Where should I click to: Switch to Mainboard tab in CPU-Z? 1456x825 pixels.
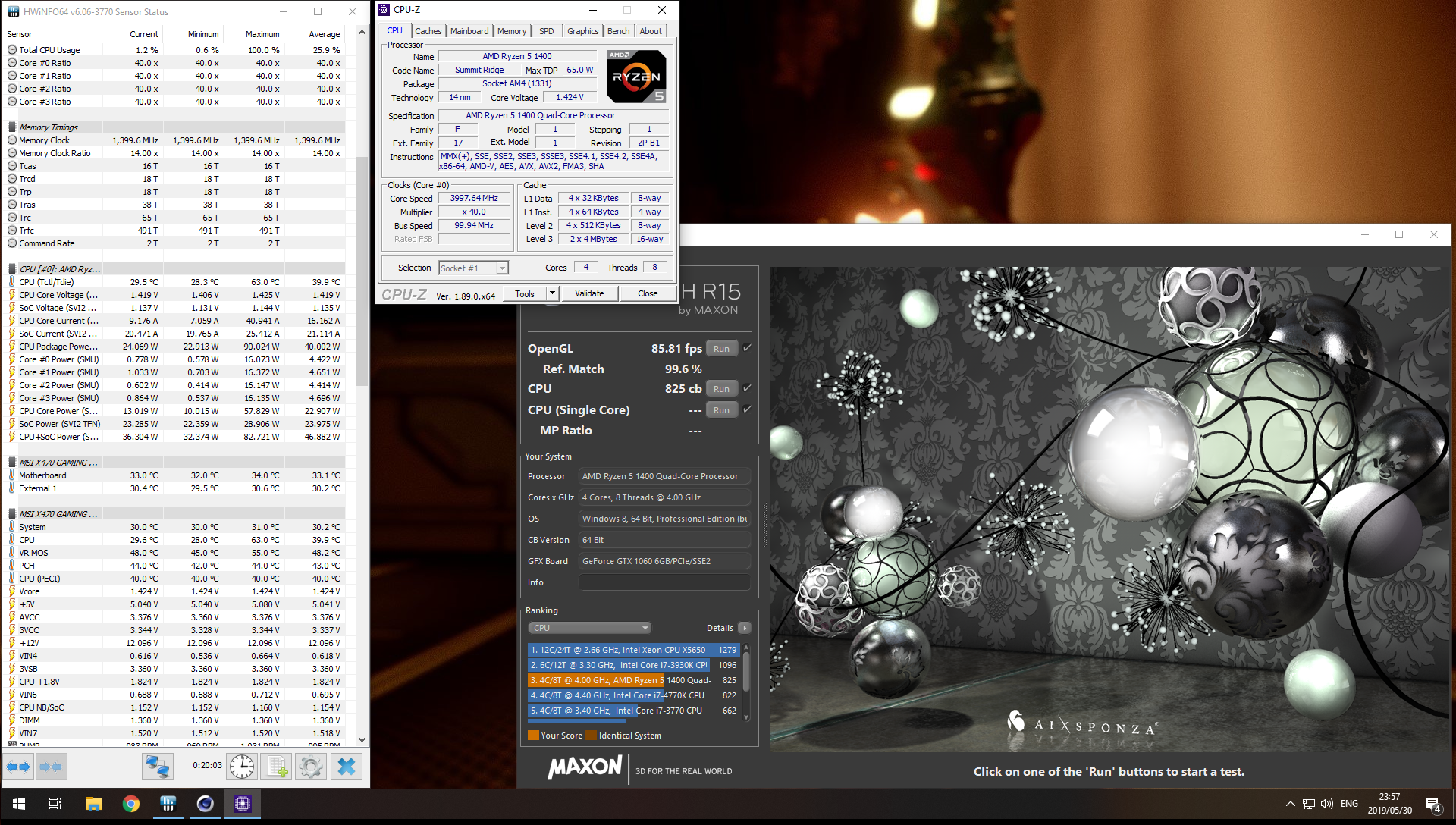469,31
